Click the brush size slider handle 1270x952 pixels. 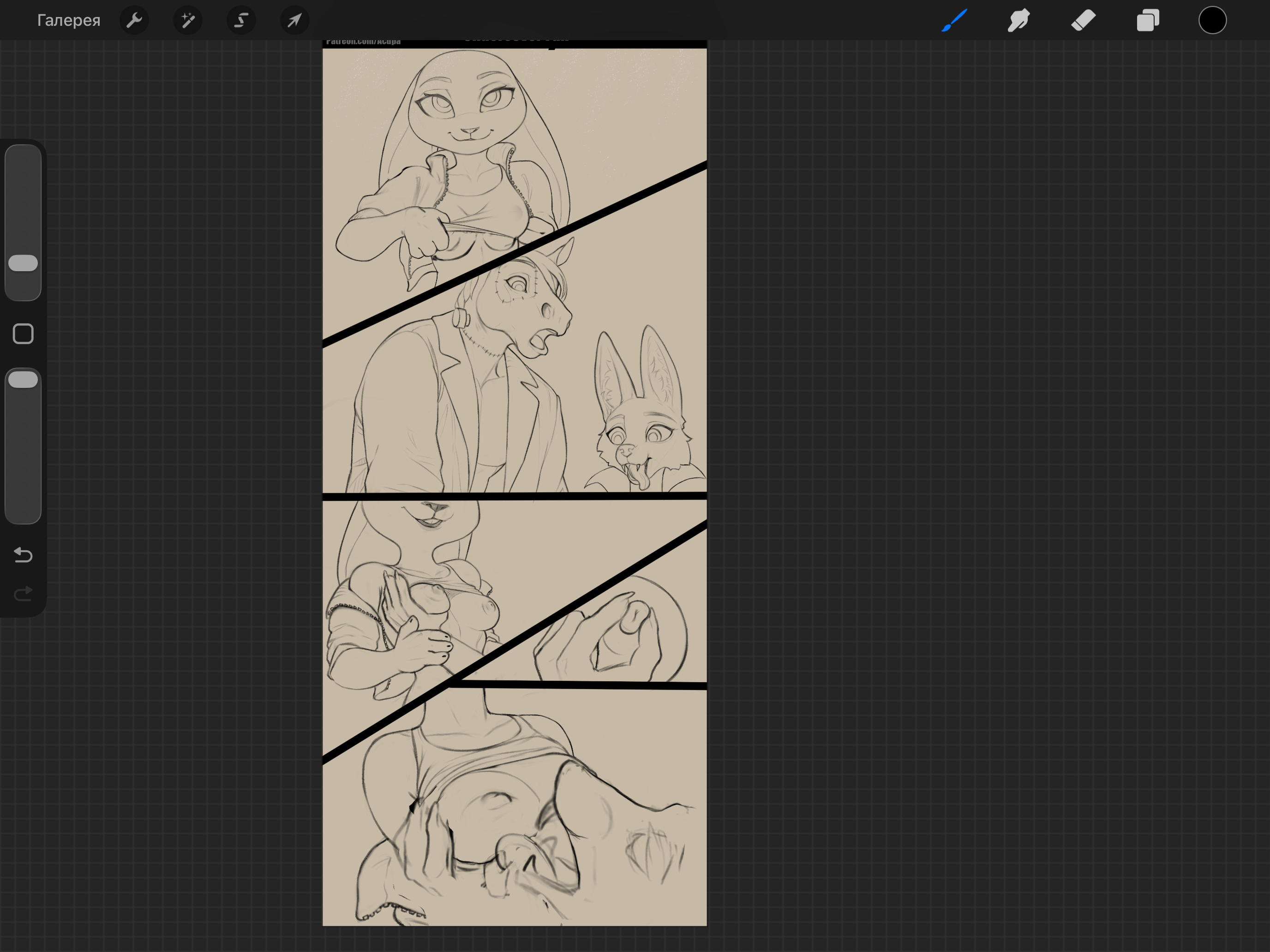23,263
